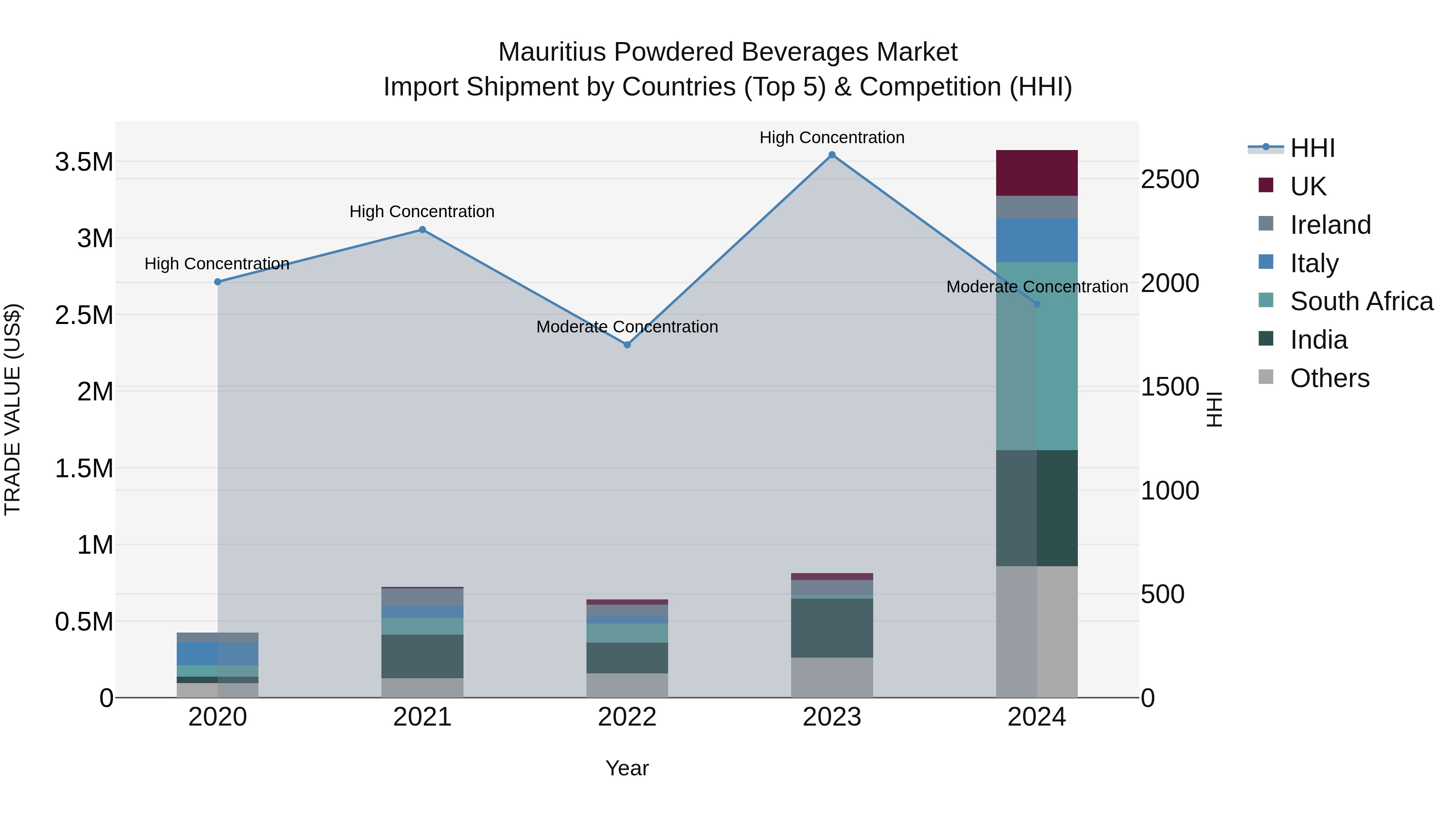The height and width of the screenshot is (819, 1456).
Task: Toggle Ireland series in legend
Action: click(x=1315, y=224)
